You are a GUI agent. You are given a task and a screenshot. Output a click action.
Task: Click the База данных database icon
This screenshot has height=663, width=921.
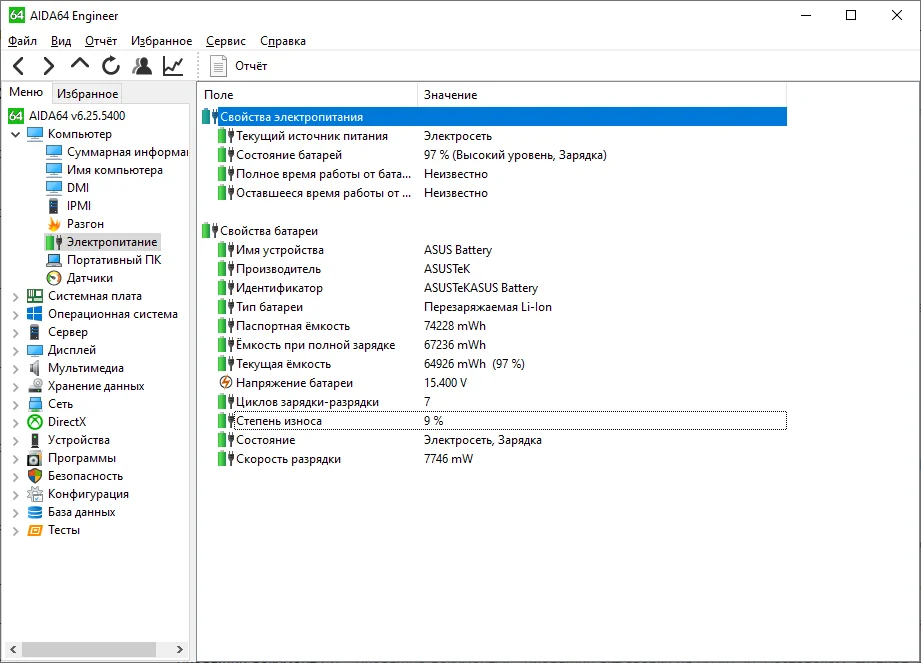(35, 512)
